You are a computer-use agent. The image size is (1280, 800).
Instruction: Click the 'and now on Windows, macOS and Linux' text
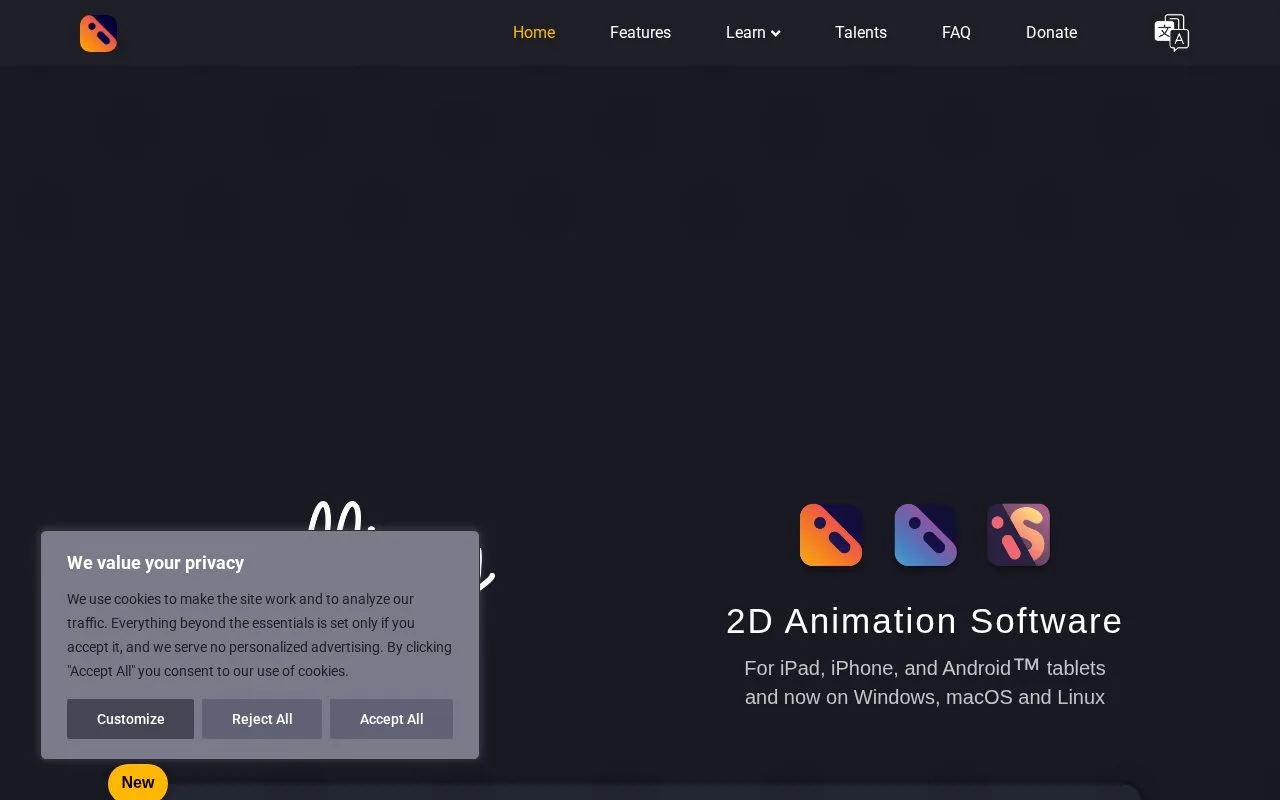925,697
